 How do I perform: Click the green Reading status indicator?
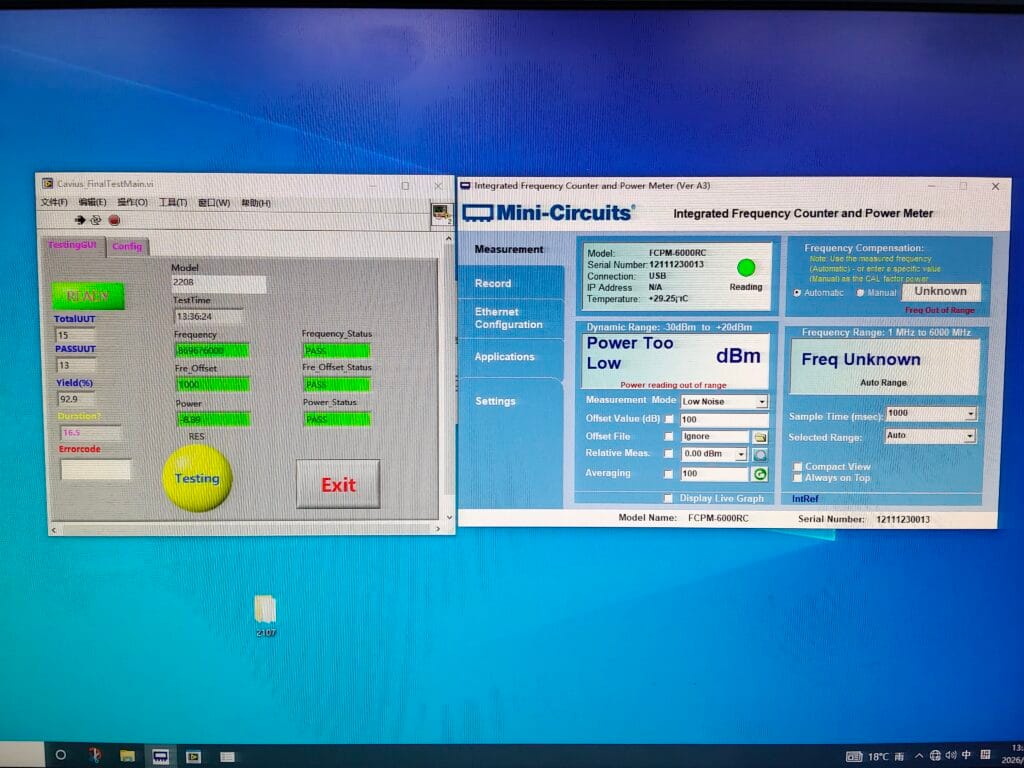pos(746,267)
